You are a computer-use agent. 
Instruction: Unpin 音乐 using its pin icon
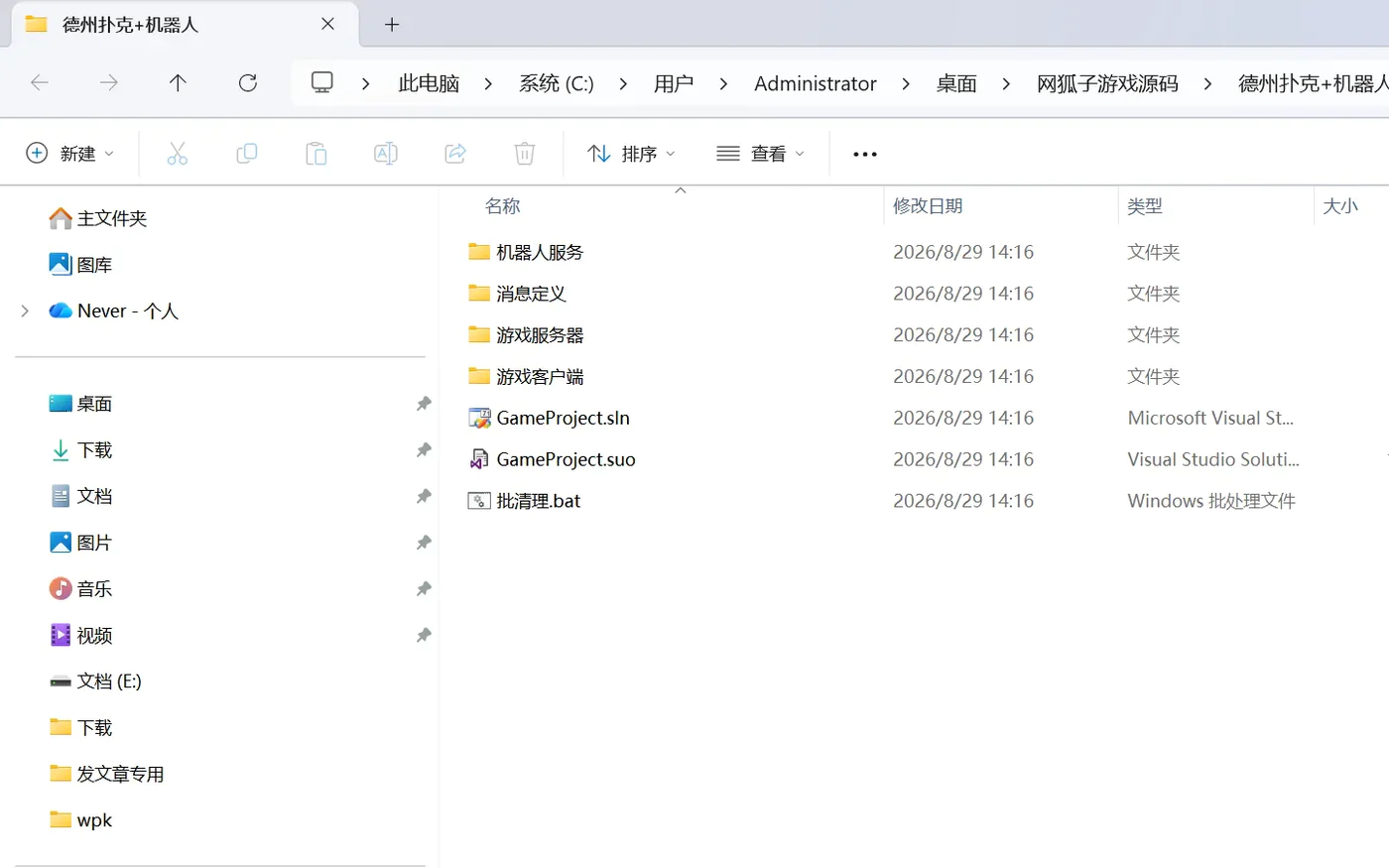[x=424, y=589]
